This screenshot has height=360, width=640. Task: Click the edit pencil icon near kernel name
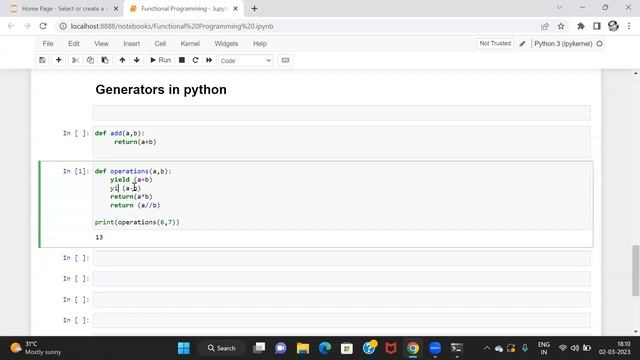pyautogui.click(x=522, y=44)
